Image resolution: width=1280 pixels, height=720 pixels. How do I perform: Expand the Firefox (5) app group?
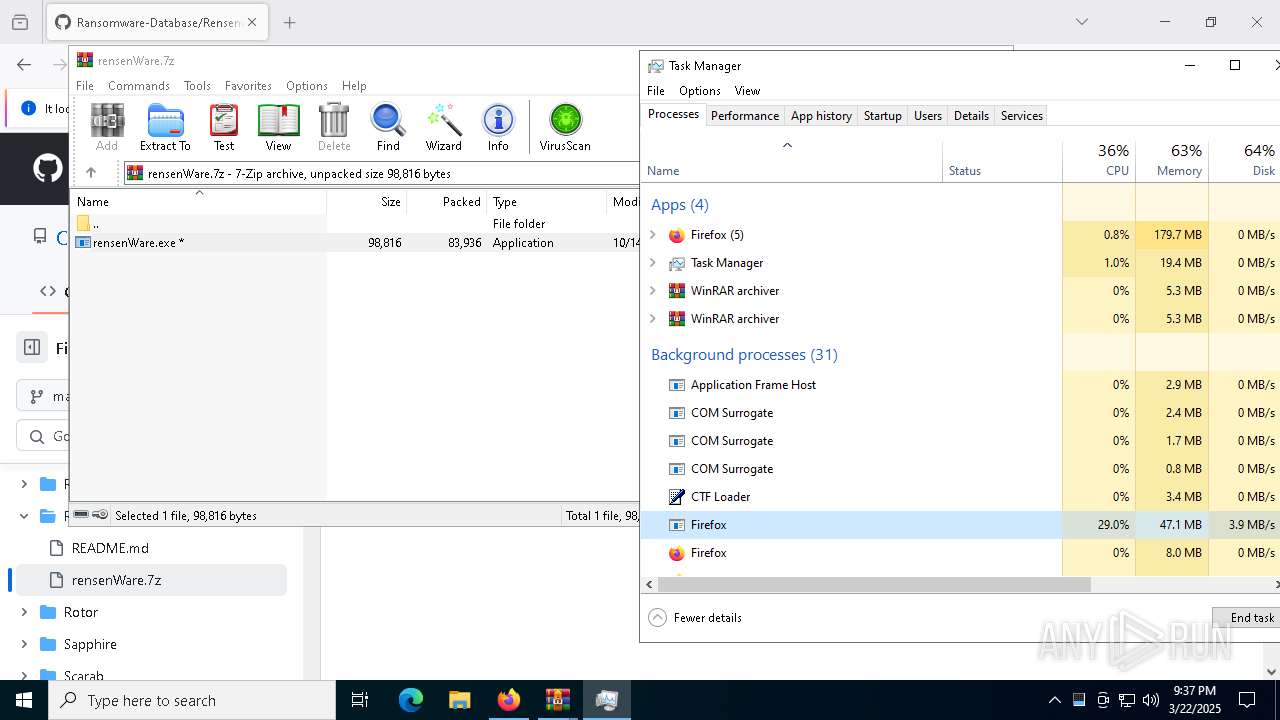coord(653,235)
